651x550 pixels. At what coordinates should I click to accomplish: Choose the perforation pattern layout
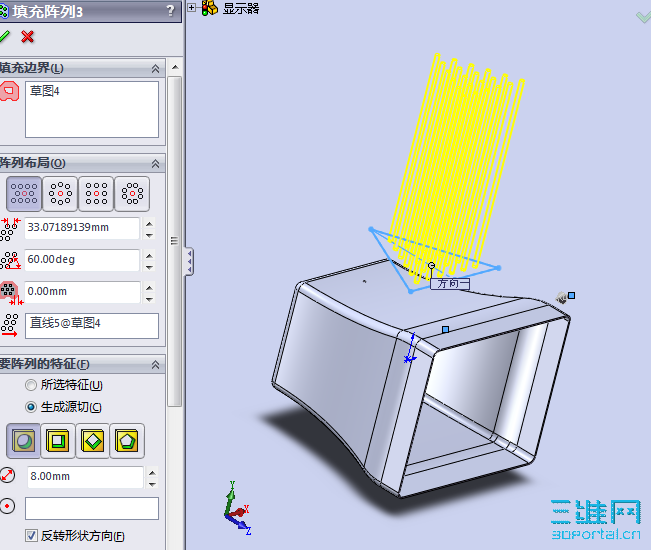pos(24,194)
